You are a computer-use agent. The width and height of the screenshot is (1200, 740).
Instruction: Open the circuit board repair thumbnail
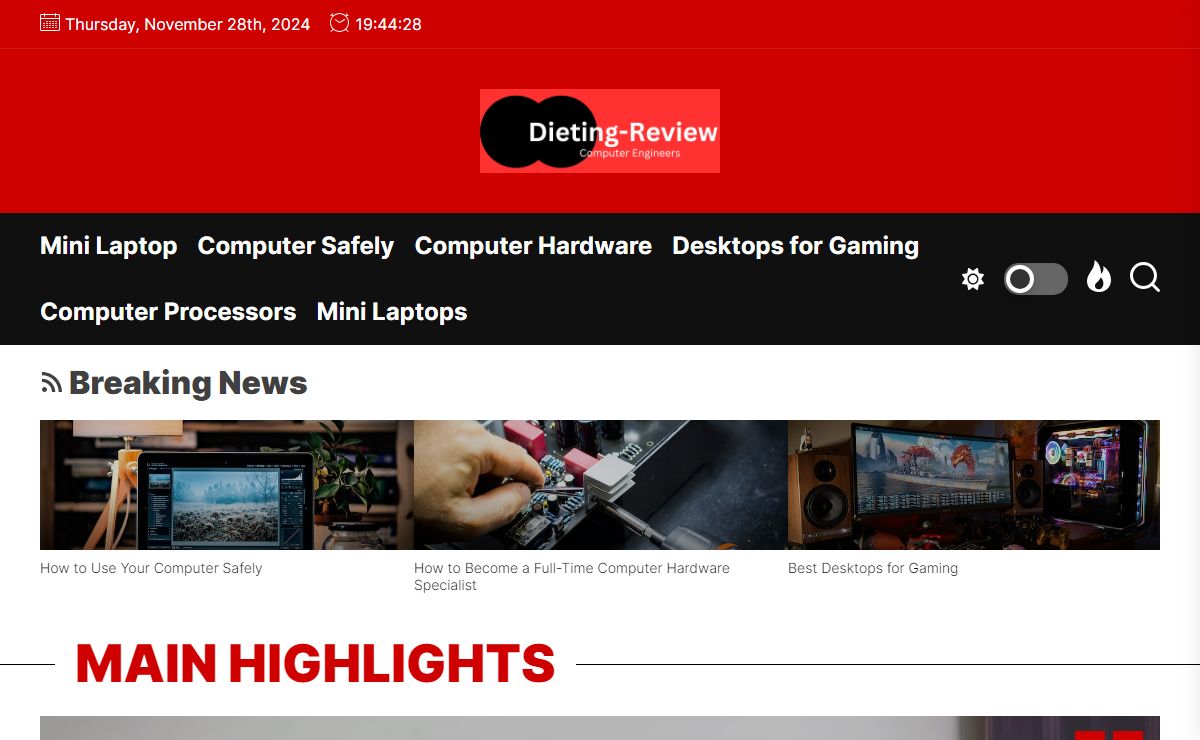(601, 485)
